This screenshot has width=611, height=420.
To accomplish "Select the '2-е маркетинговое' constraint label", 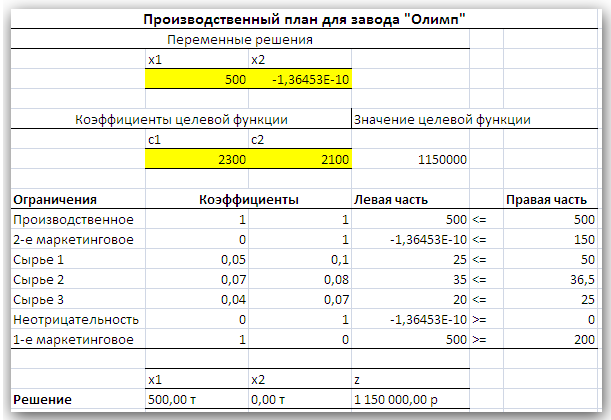I will [x=78, y=239].
